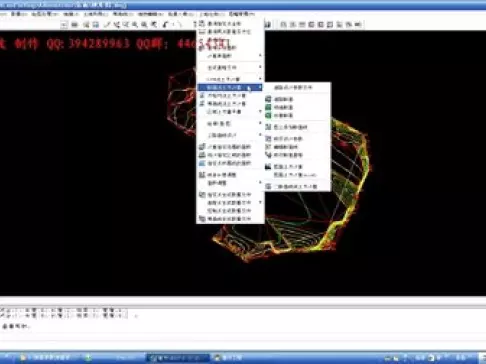This screenshot has height=364, width=486.
Task: Click 方格网法土方计算 icon menu entry
Action: point(223,96)
